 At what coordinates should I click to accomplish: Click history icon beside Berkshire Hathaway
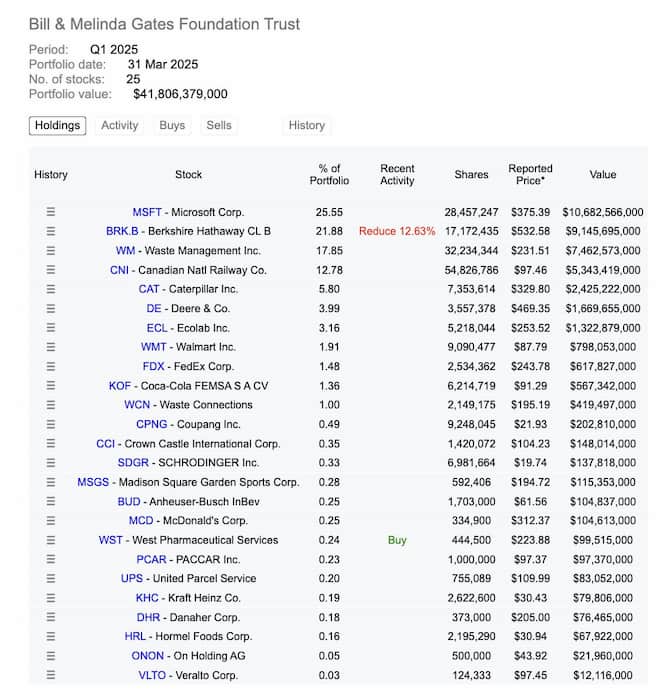click(x=51, y=231)
